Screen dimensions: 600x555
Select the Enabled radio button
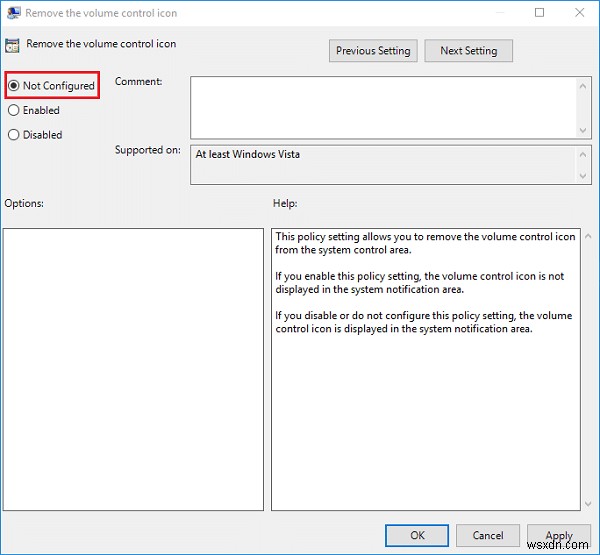pos(14,110)
